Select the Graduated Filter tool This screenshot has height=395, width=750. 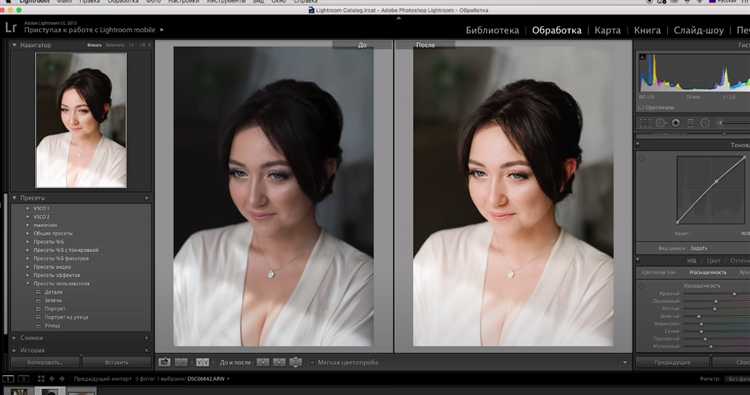pyautogui.click(x=691, y=123)
